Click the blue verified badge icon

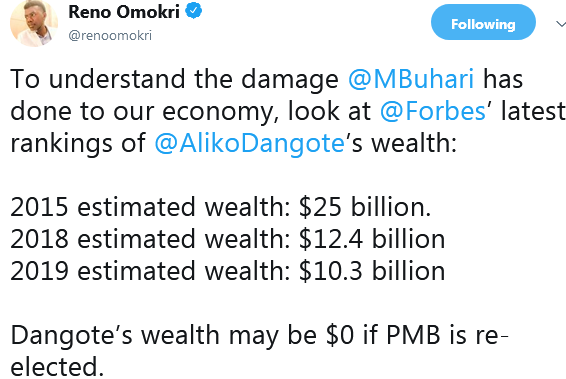[x=194, y=10]
